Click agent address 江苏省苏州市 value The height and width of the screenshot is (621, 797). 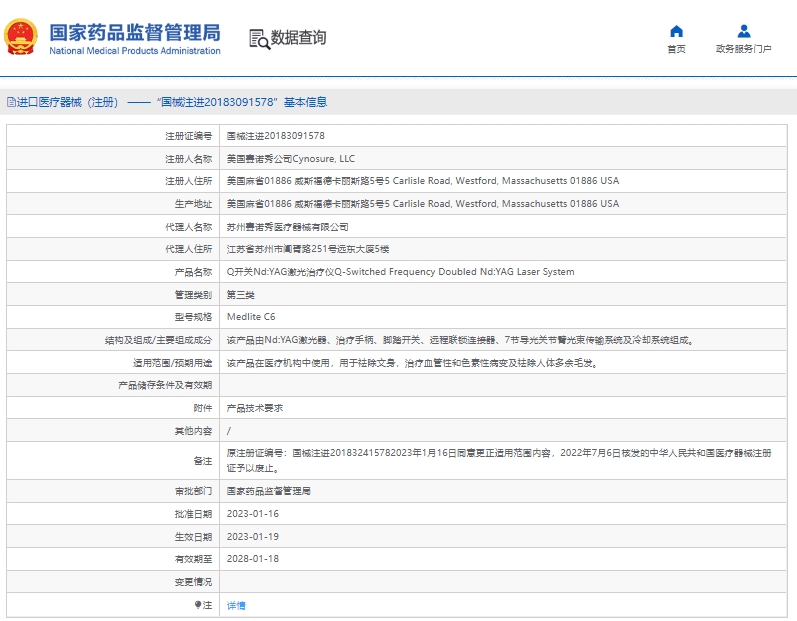(308, 249)
